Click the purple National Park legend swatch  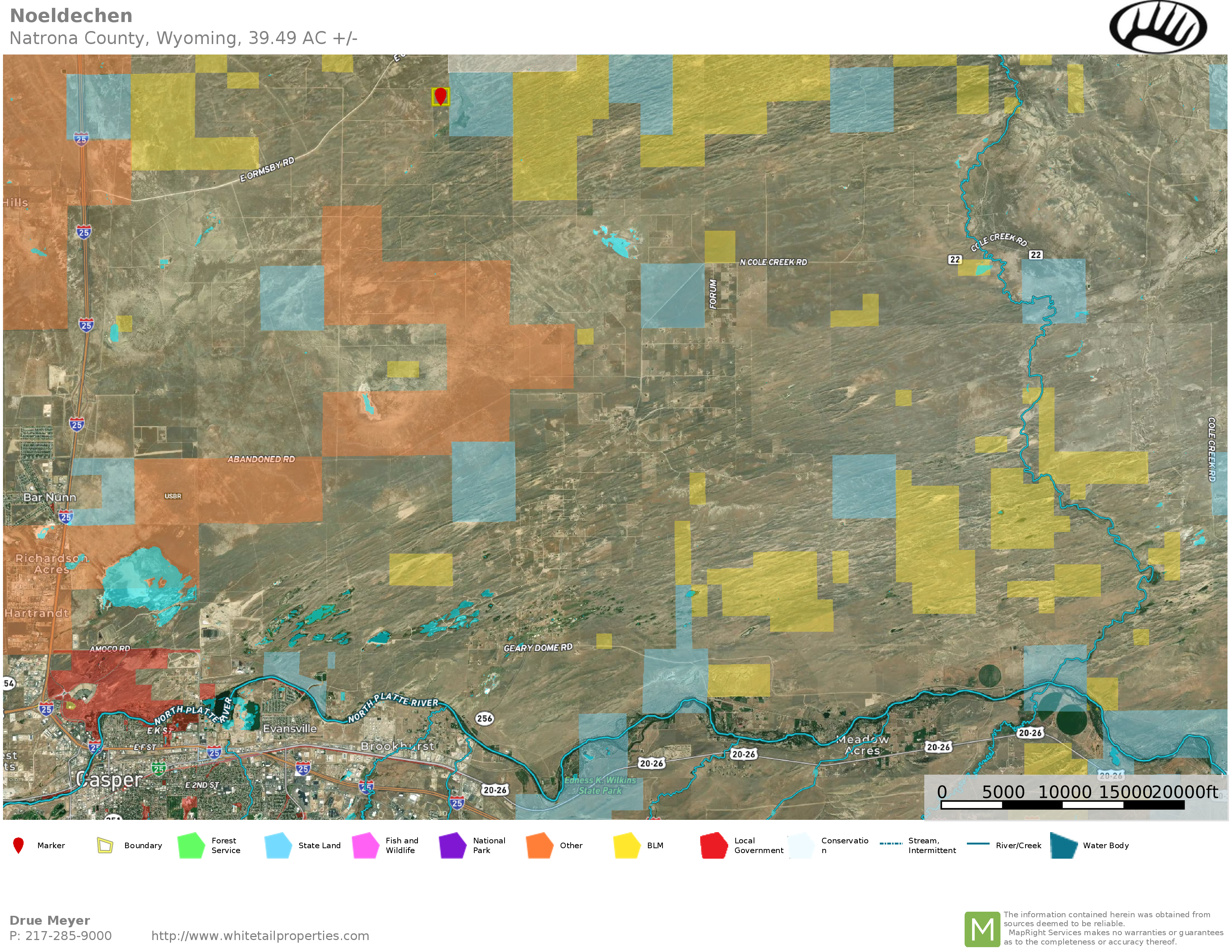tap(452, 845)
